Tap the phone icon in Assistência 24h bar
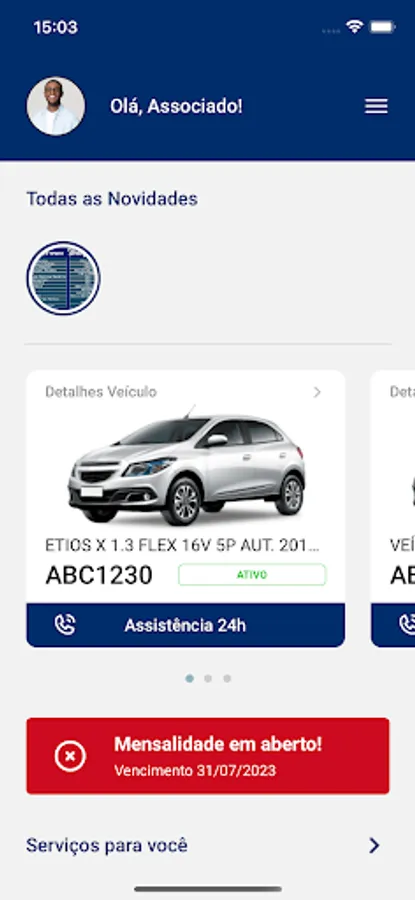The image size is (415, 900). (x=65, y=625)
